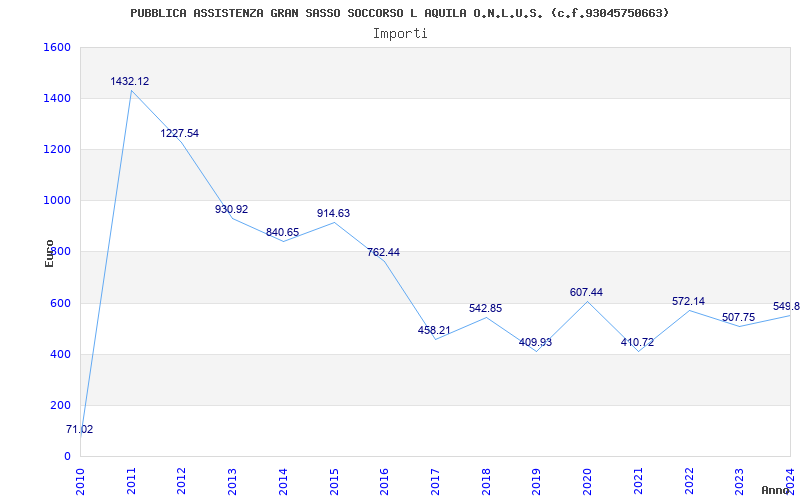This screenshot has width=800, height=500.
Task: Click the 572.14 data label
Action: click(688, 301)
